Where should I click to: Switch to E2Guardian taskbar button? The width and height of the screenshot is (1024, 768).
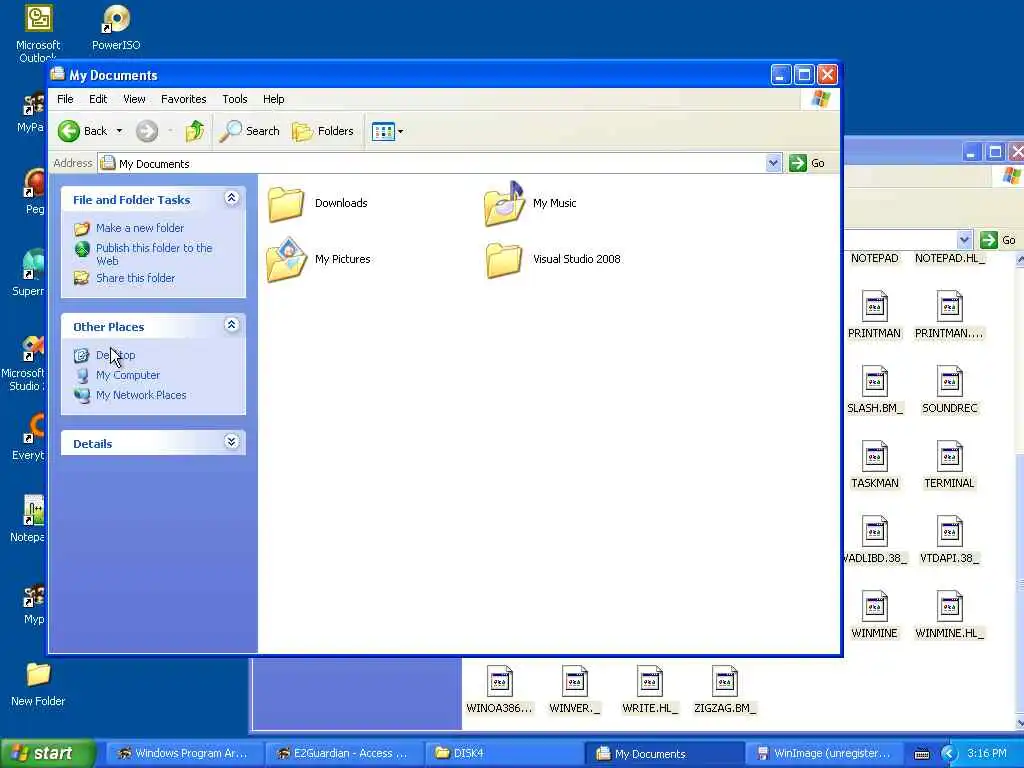pos(344,754)
